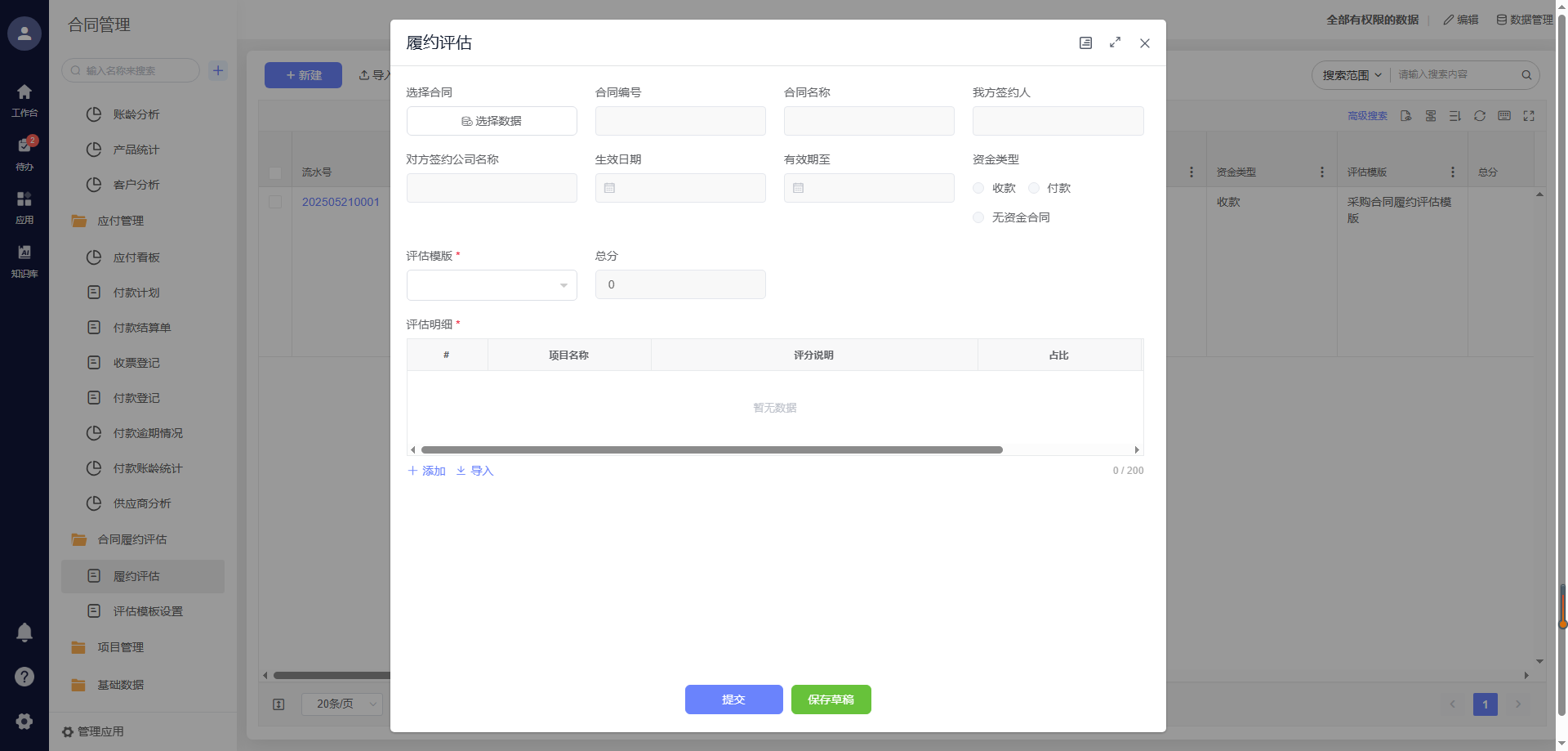The image size is (1568, 751).
Task: Select the 收款 radio option
Action: point(978,188)
